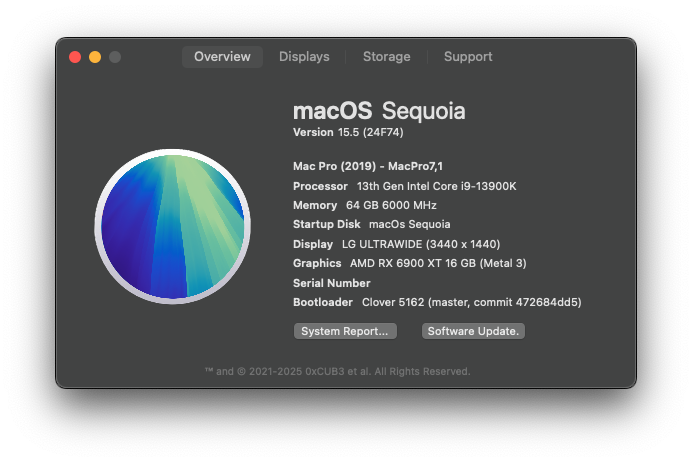Open the Displays tab
The width and height of the screenshot is (692, 462).
point(304,57)
